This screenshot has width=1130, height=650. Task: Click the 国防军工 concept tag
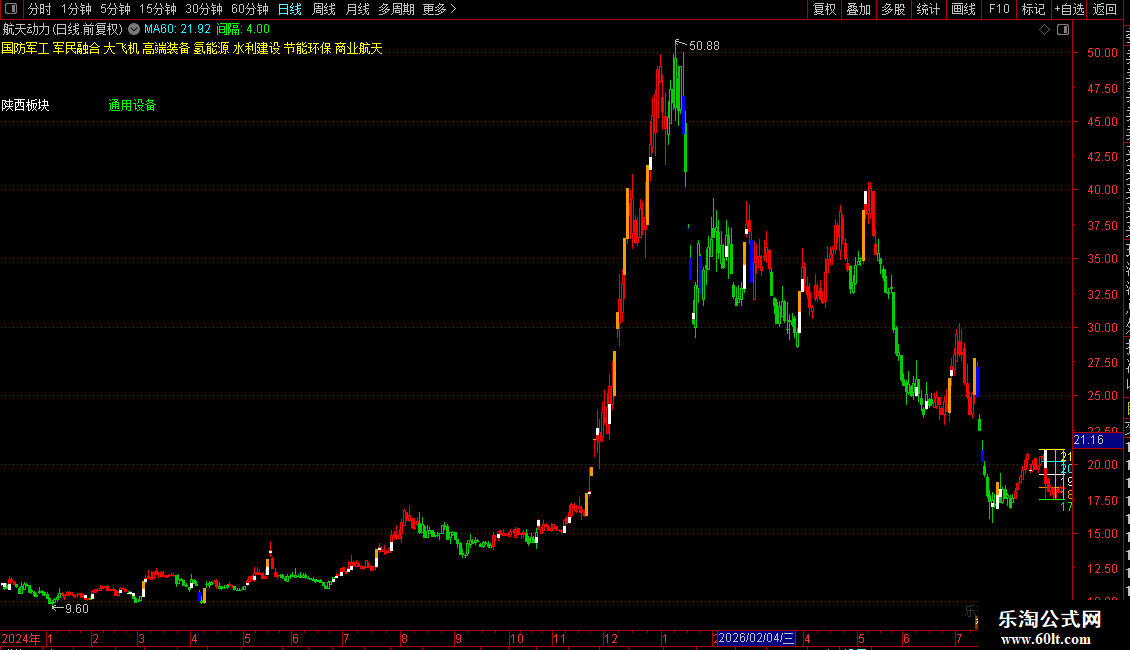click(25, 48)
